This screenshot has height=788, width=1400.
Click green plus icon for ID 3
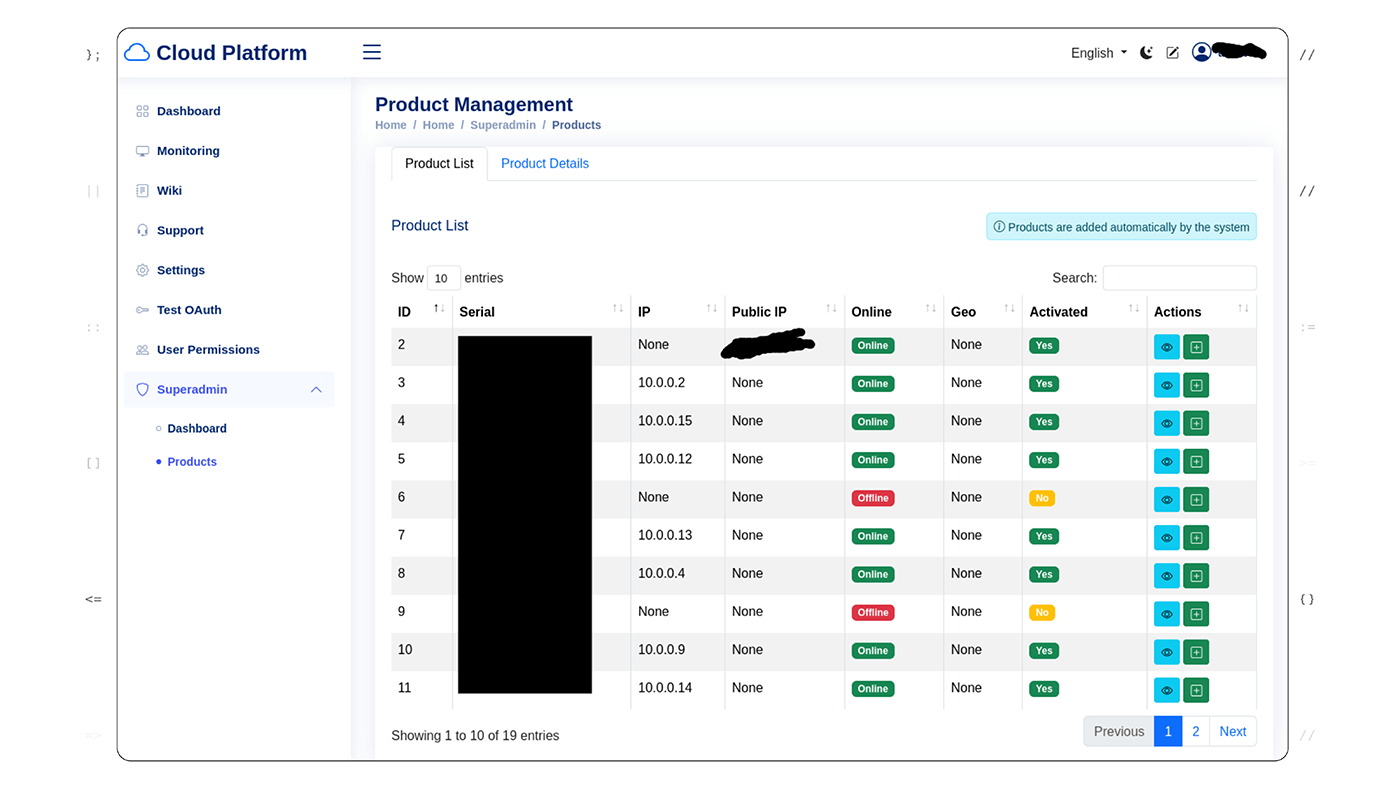pos(1196,385)
